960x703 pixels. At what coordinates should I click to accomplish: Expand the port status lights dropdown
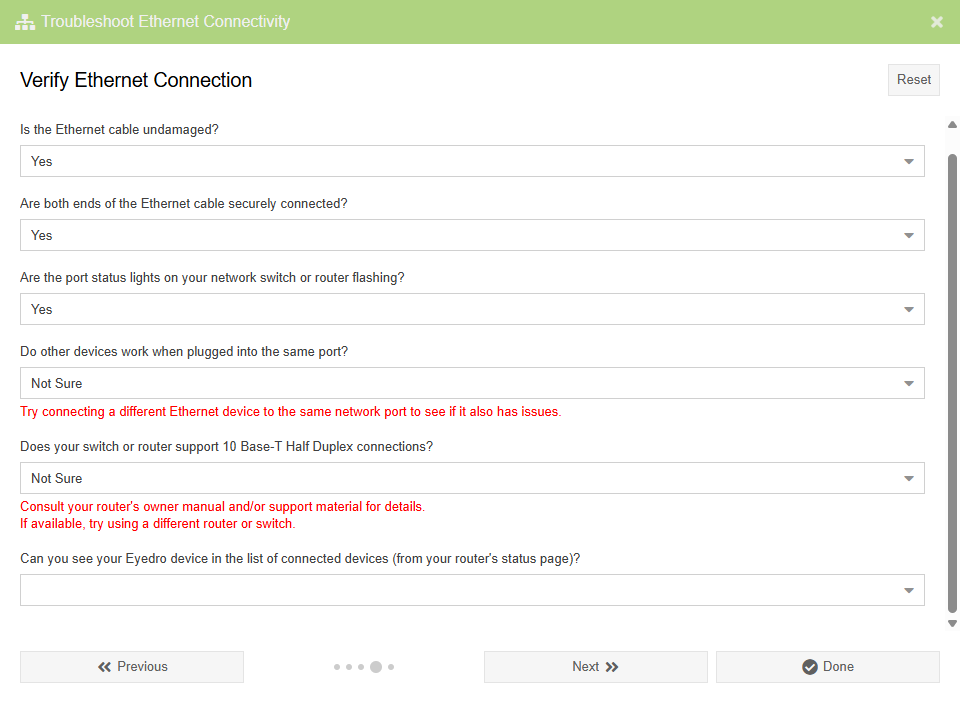click(472, 309)
